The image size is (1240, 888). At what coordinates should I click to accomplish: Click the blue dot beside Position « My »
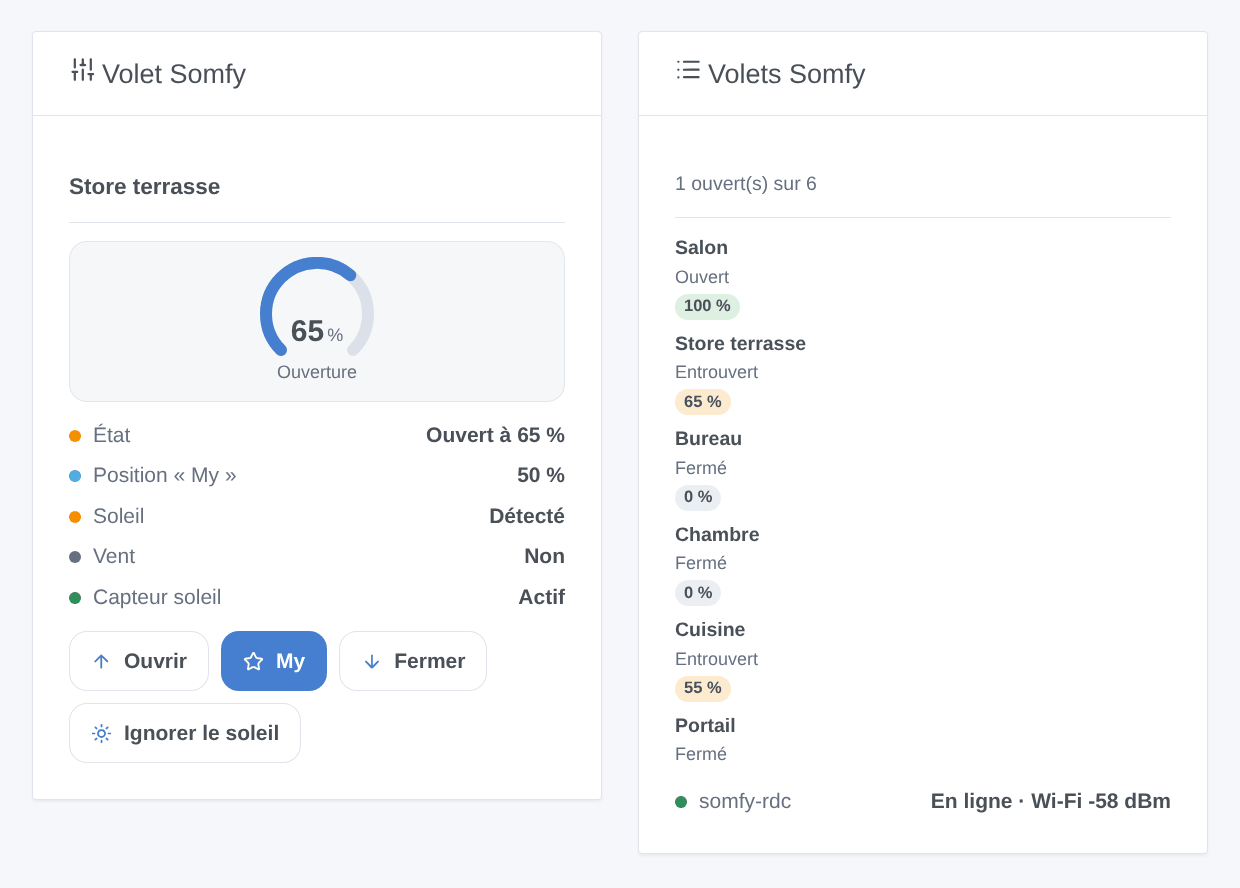click(75, 476)
